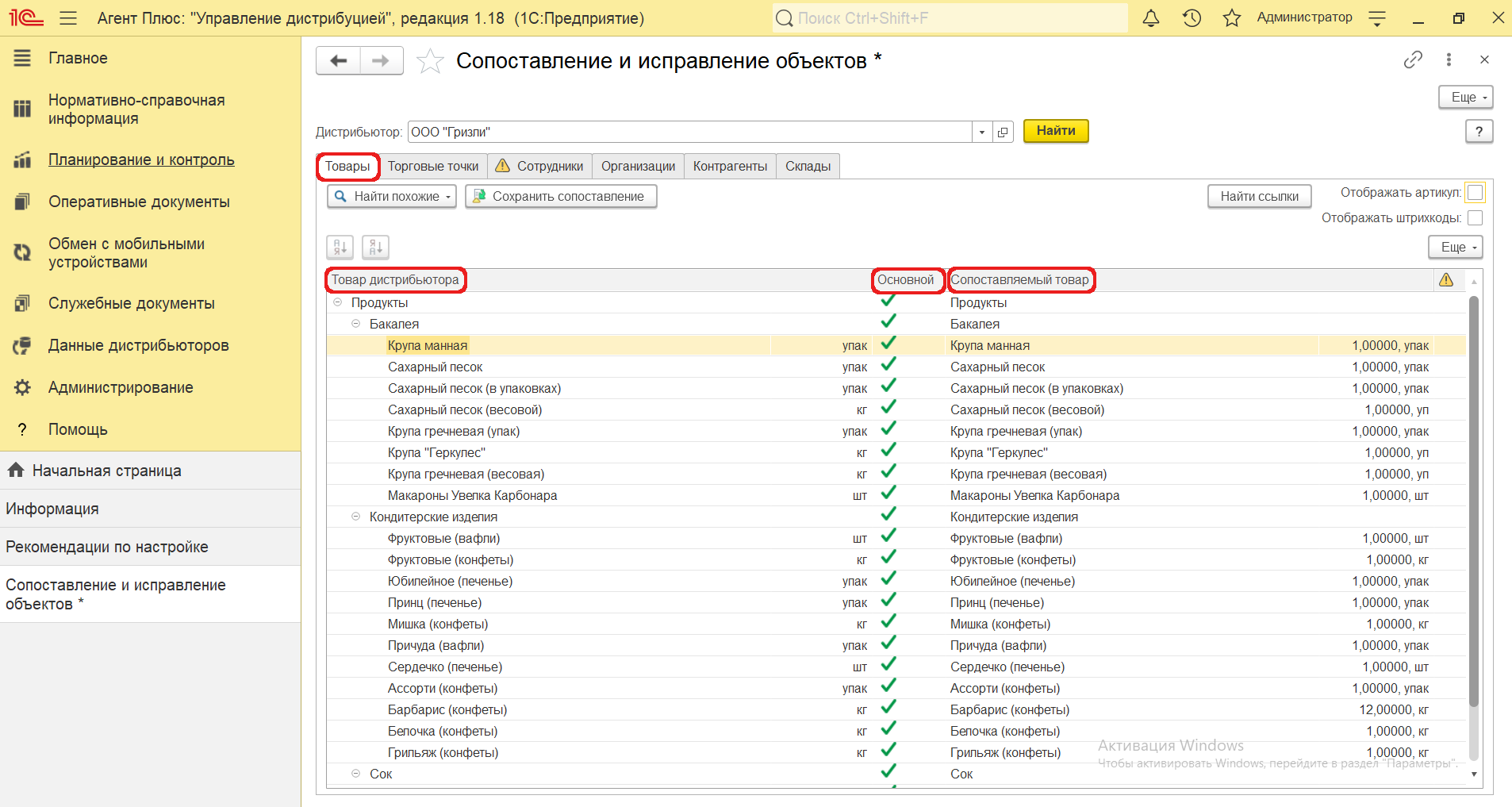Toggle Основной checkmark for Грильяж (конфеты)

(x=888, y=751)
